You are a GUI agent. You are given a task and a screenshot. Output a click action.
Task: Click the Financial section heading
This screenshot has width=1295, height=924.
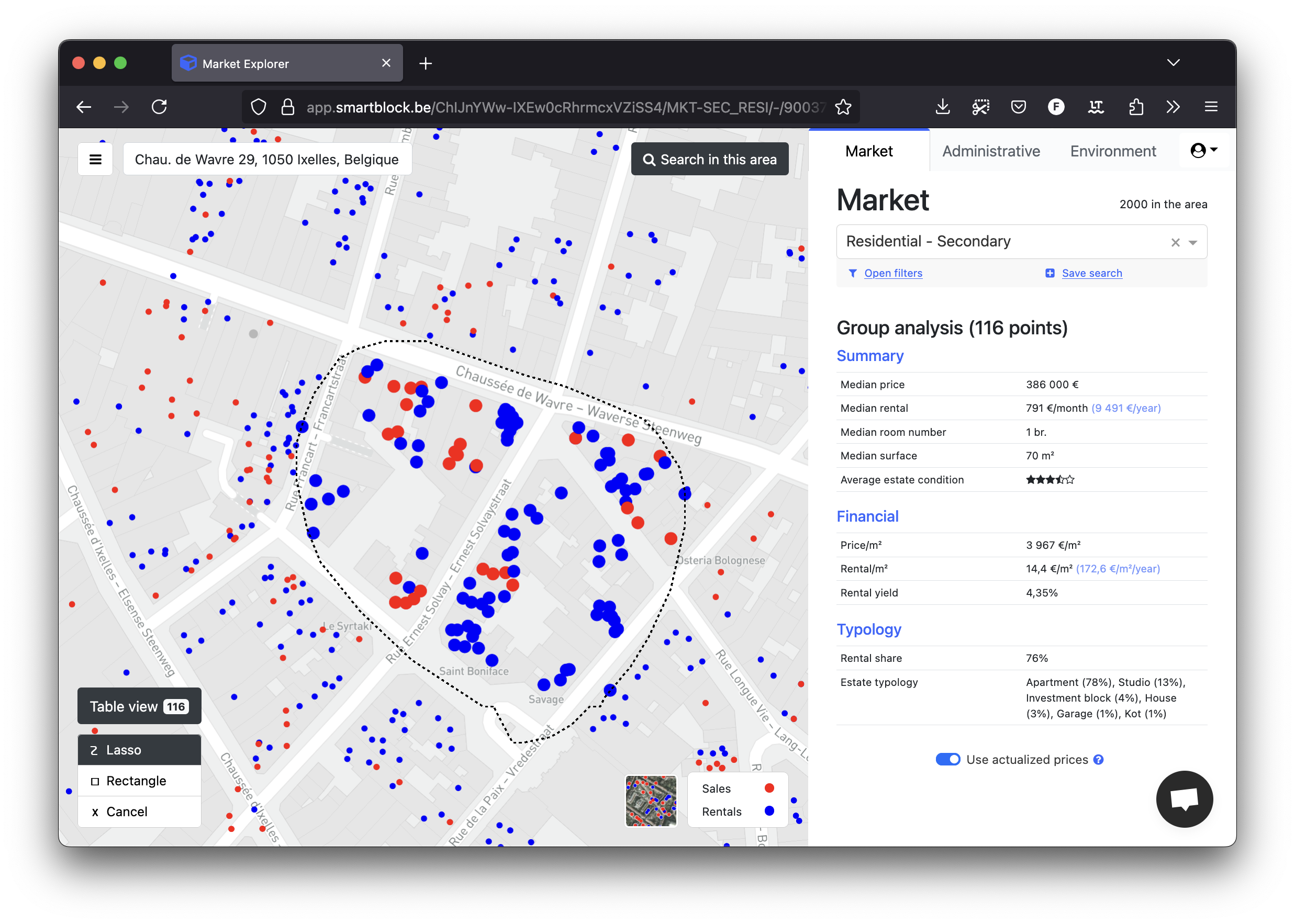pos(867,516)
